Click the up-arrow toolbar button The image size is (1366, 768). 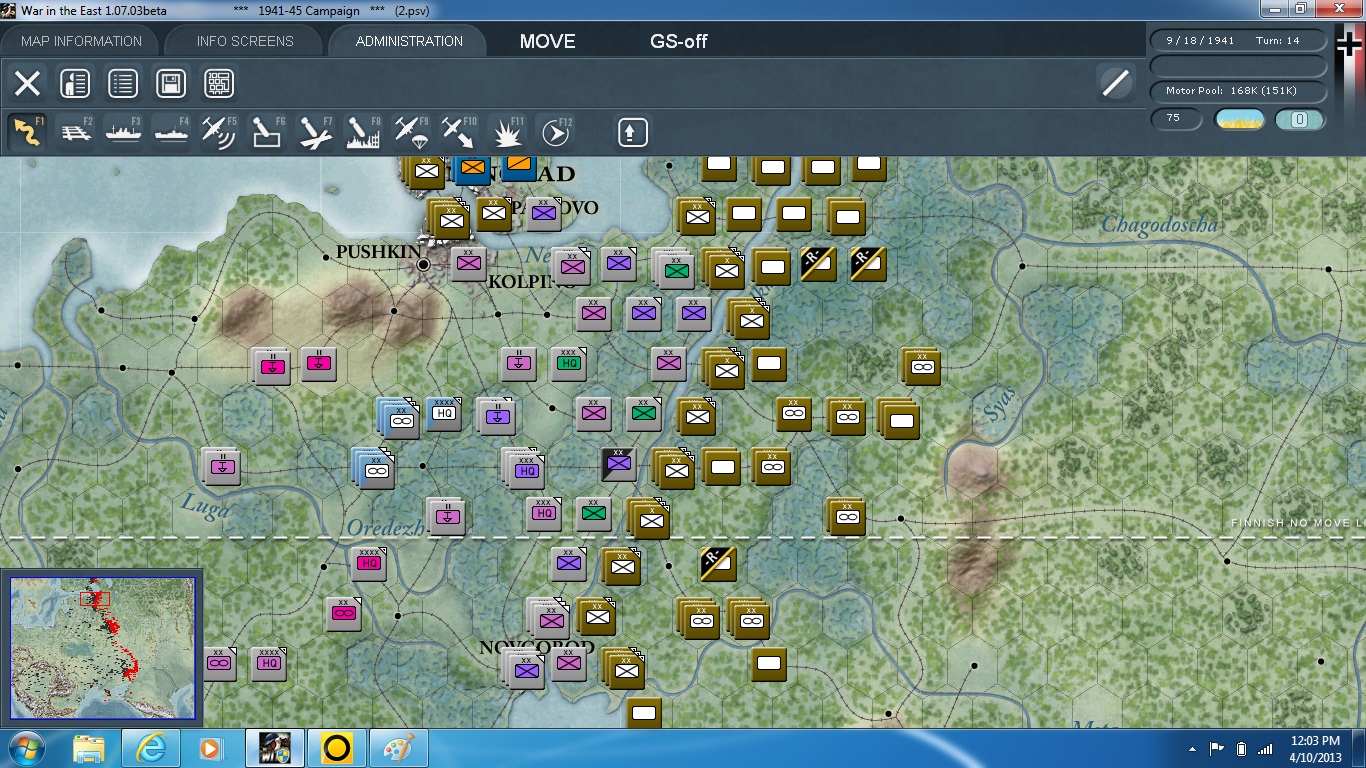632,132
